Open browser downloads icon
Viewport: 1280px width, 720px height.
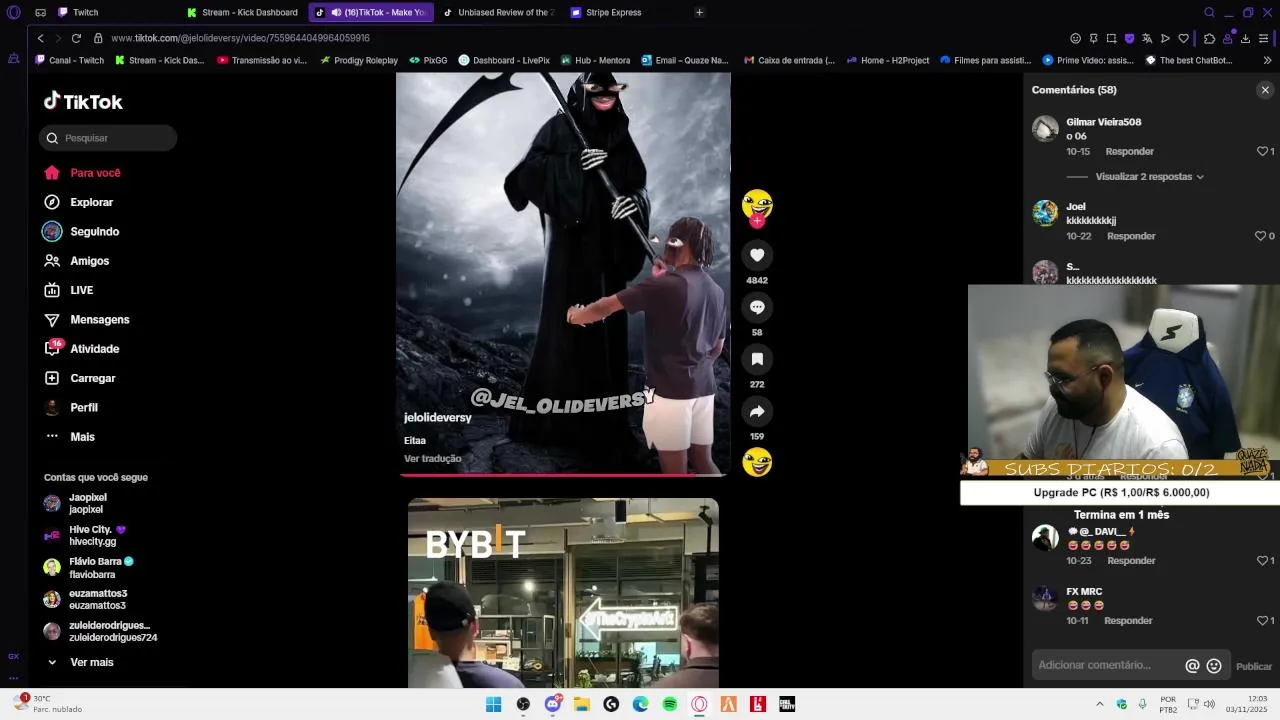[1245, 38]
